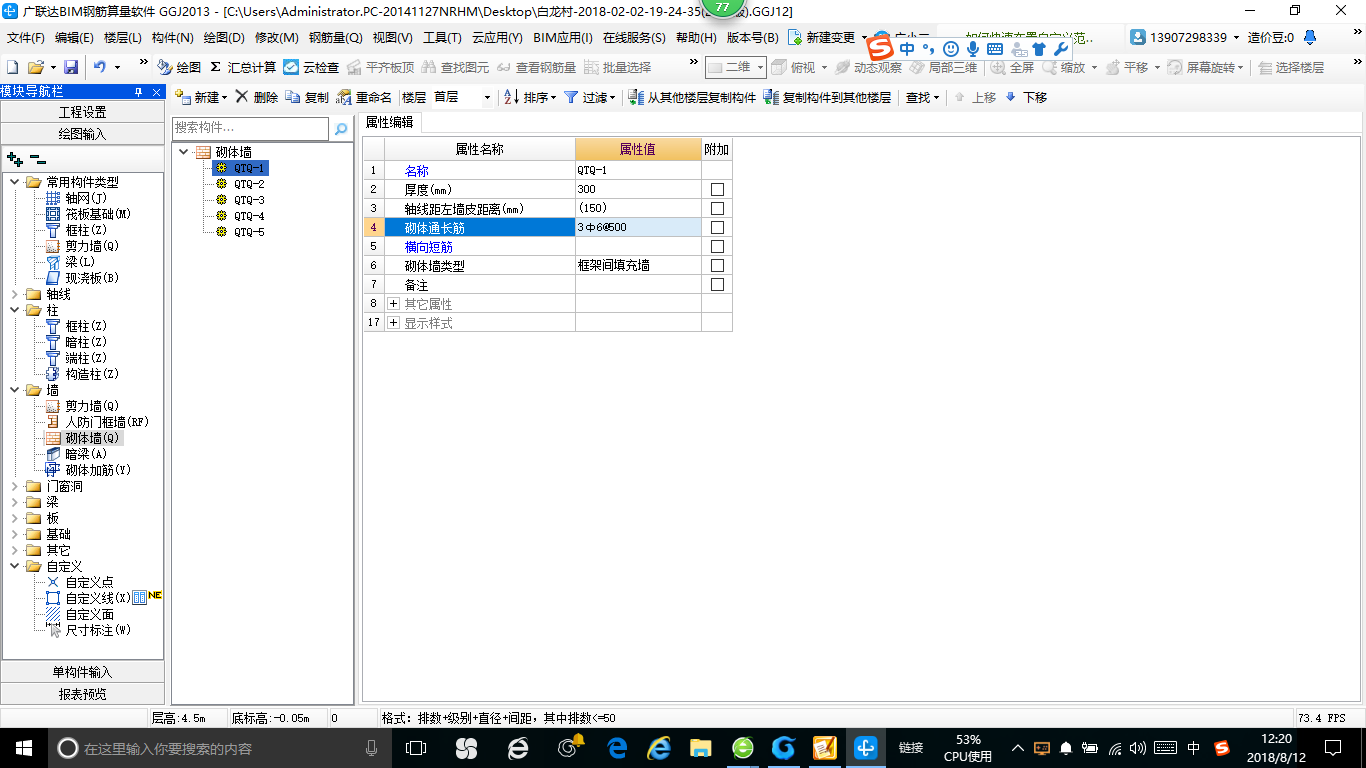Open the Sogou soft keyboard icon
Screen dimensions: 1366x768
tap(995, 48)
